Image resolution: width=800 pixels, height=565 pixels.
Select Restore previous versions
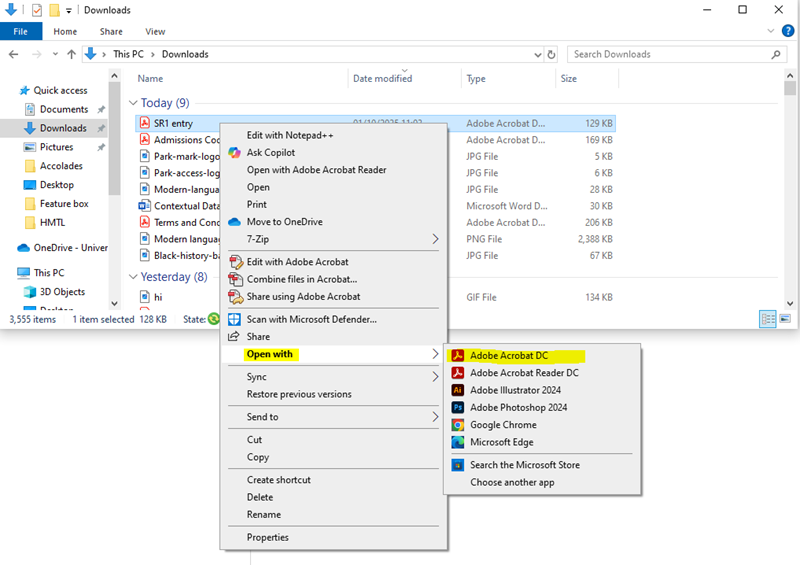coord(299,394)
